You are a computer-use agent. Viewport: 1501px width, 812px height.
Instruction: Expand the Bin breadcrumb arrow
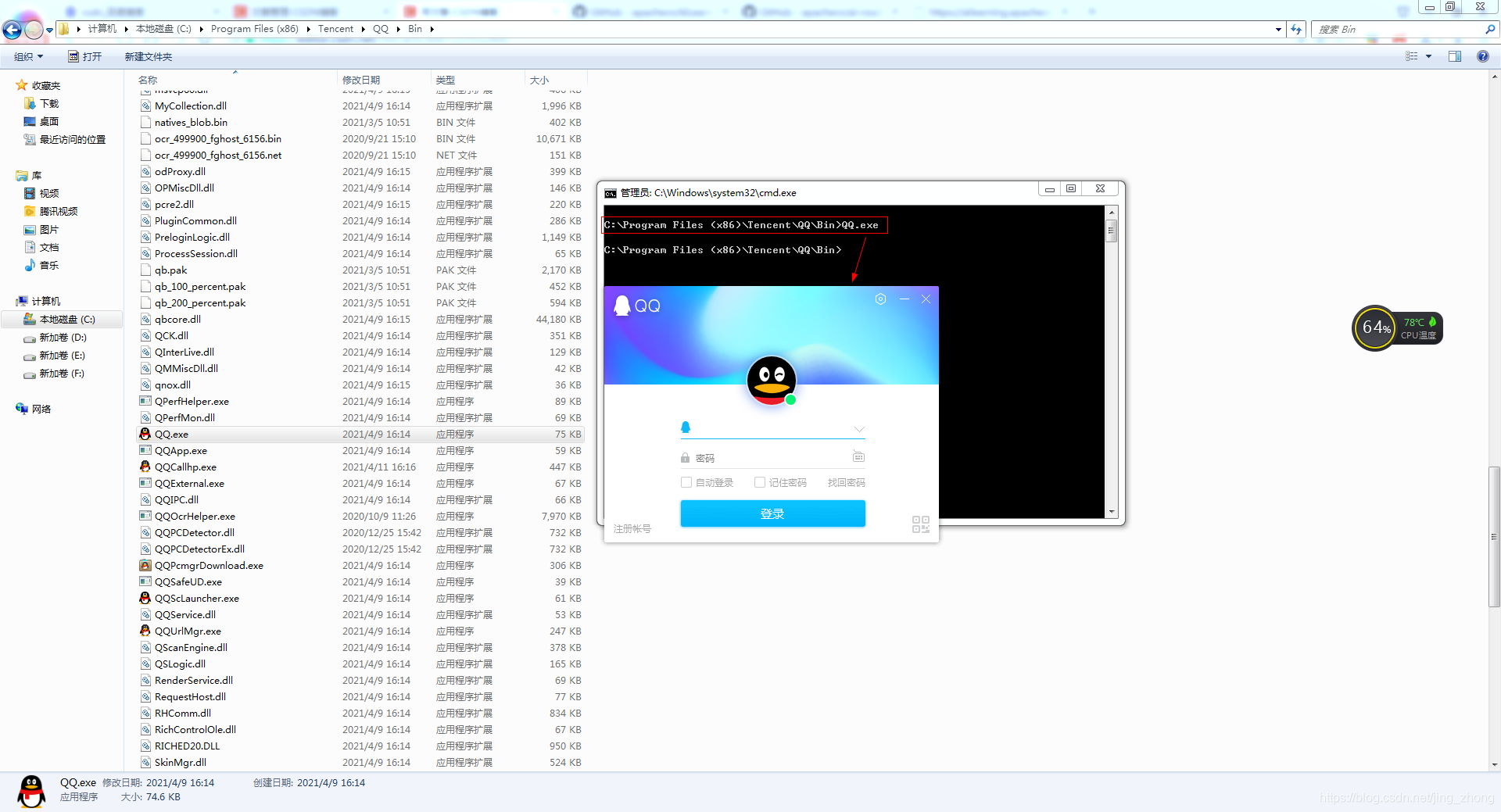(x=432, y=29)
